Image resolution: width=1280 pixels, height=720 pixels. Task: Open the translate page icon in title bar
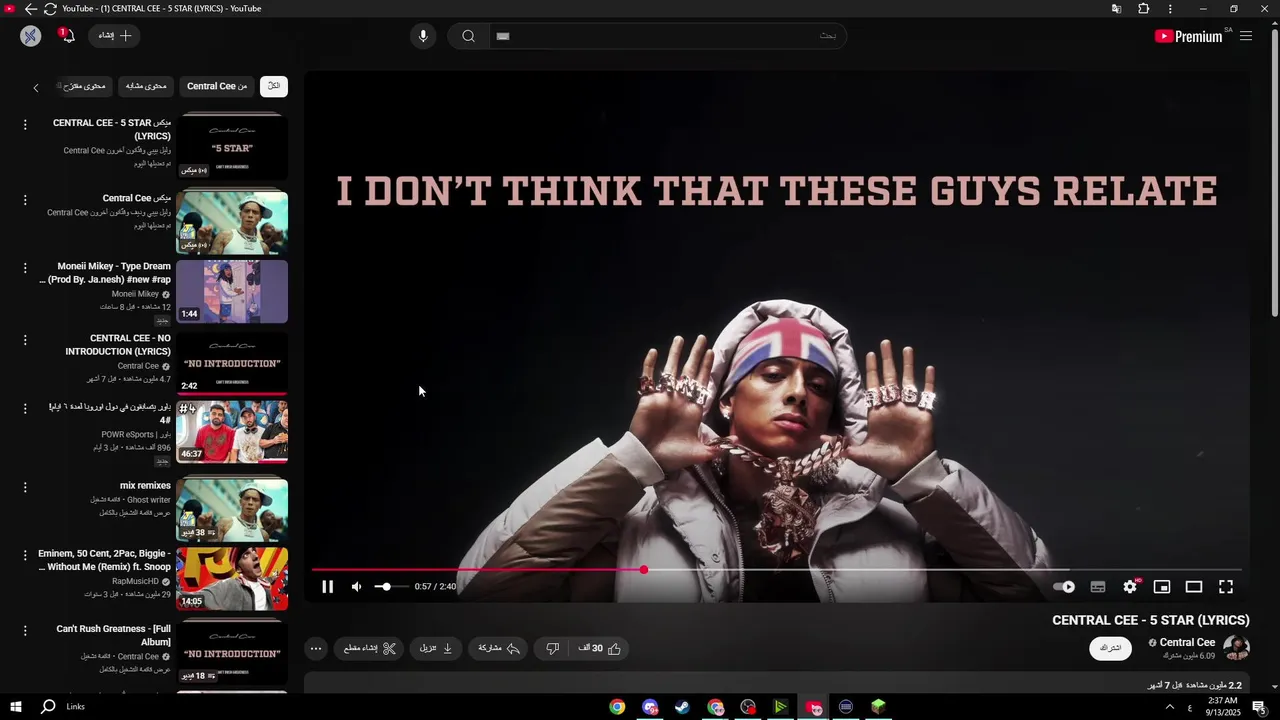(x=1116, y=9)
